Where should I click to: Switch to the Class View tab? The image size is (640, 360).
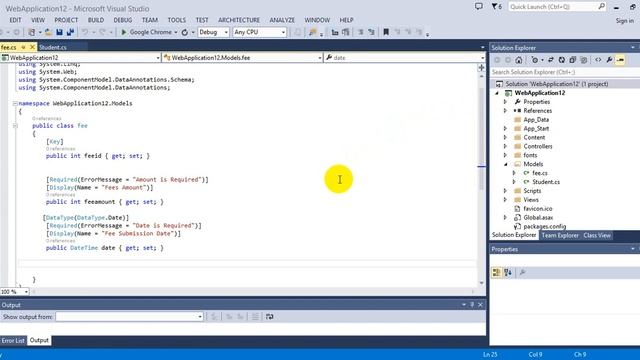(597, 236)
